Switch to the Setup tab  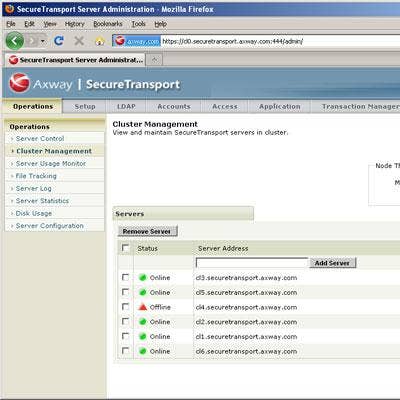click(85, 107)
